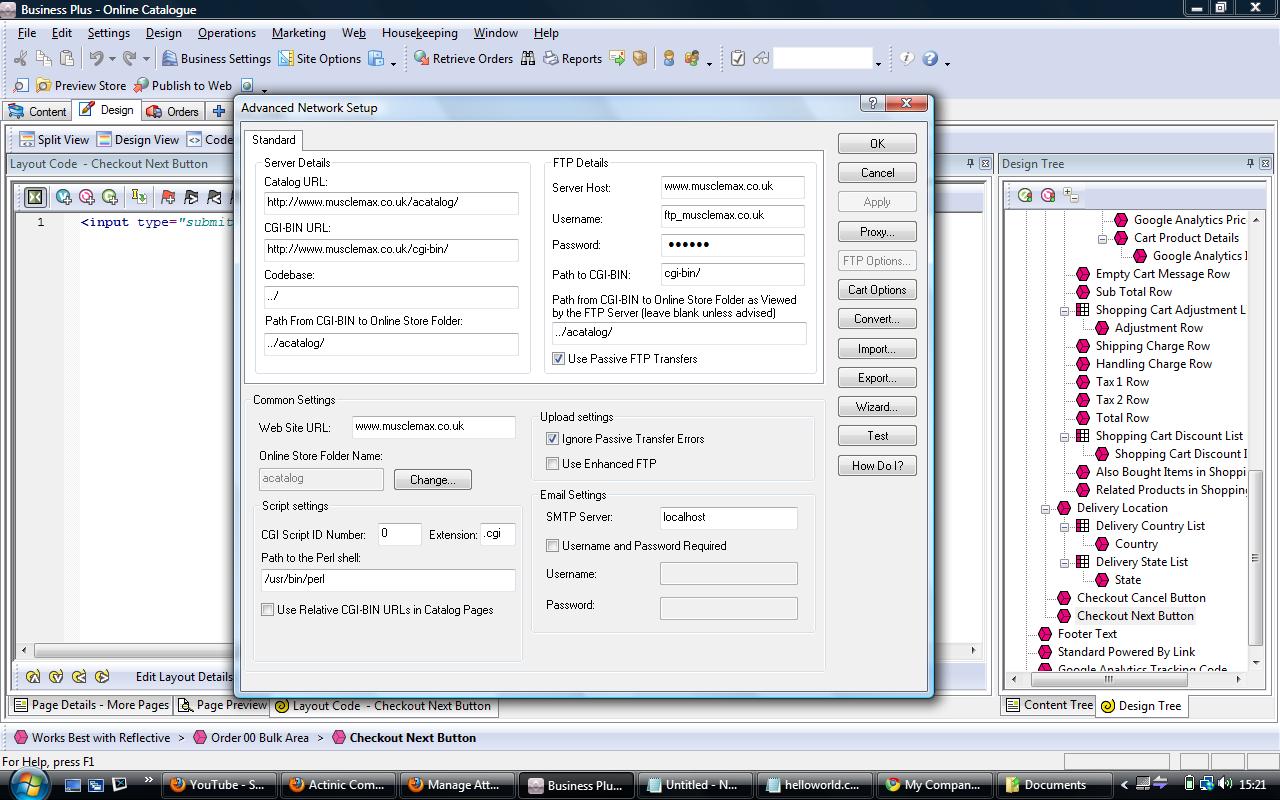Click the Preview Store icon
Viewport: 1280px width, 800px height.
pos(43,86)
